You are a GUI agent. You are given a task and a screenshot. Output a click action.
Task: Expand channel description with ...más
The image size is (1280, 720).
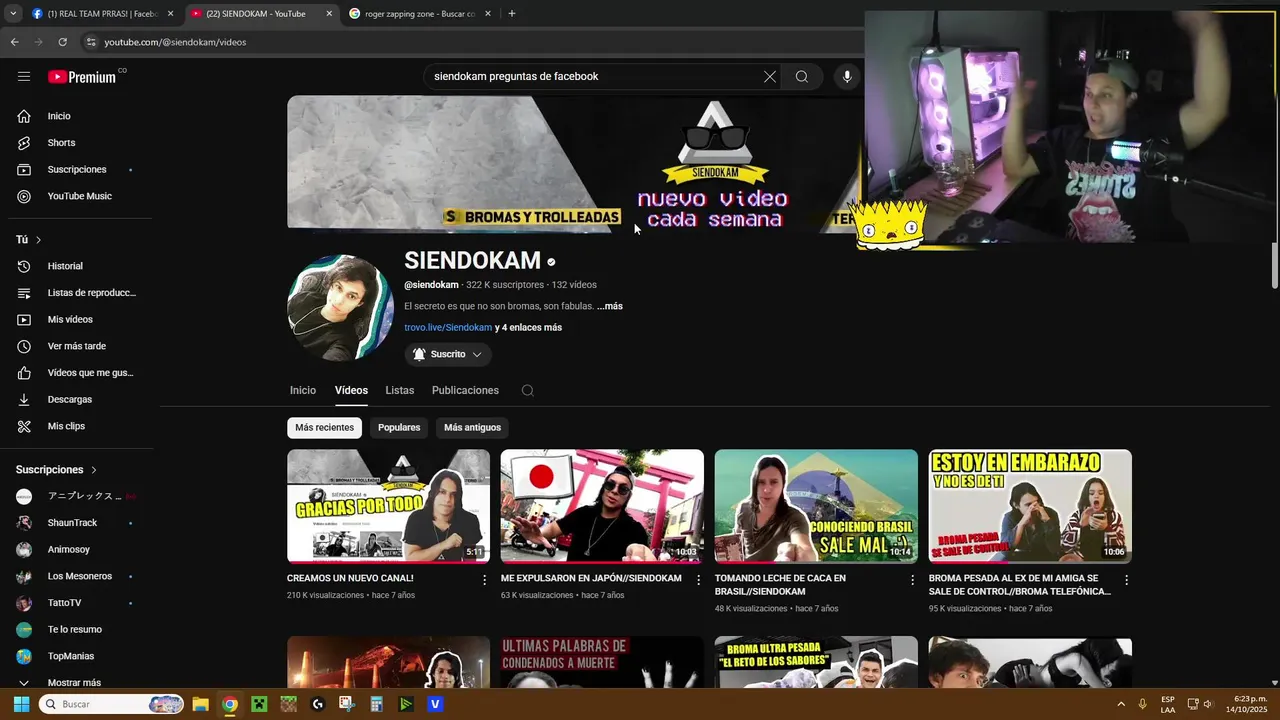(610, 306)
